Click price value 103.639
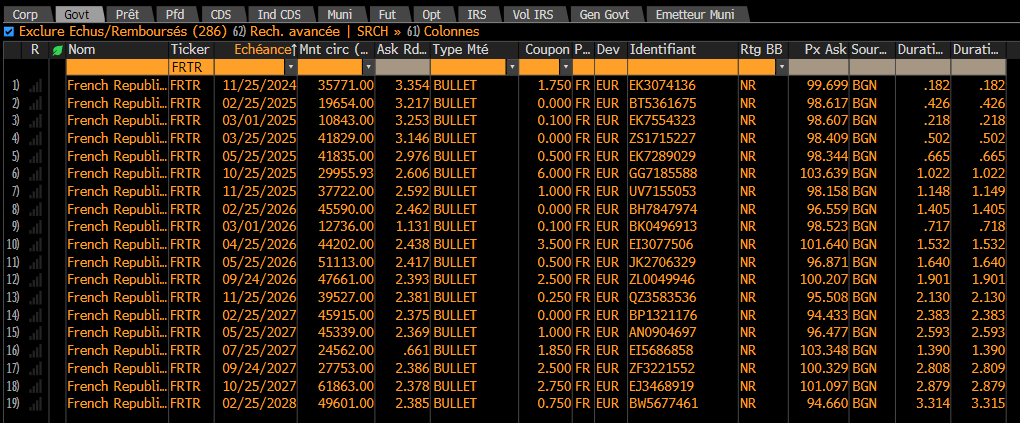This screenshot has height=423, width=1020. 826,174
